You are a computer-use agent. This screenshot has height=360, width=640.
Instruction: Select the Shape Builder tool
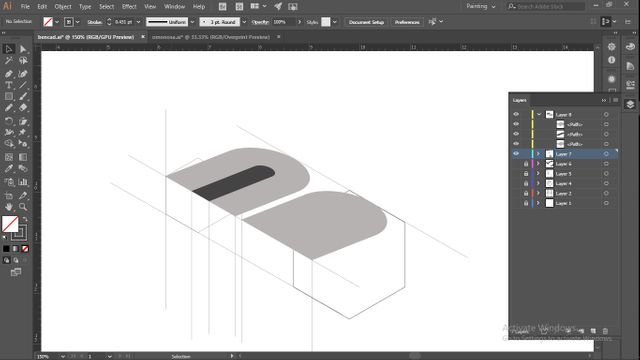[9, 144]
